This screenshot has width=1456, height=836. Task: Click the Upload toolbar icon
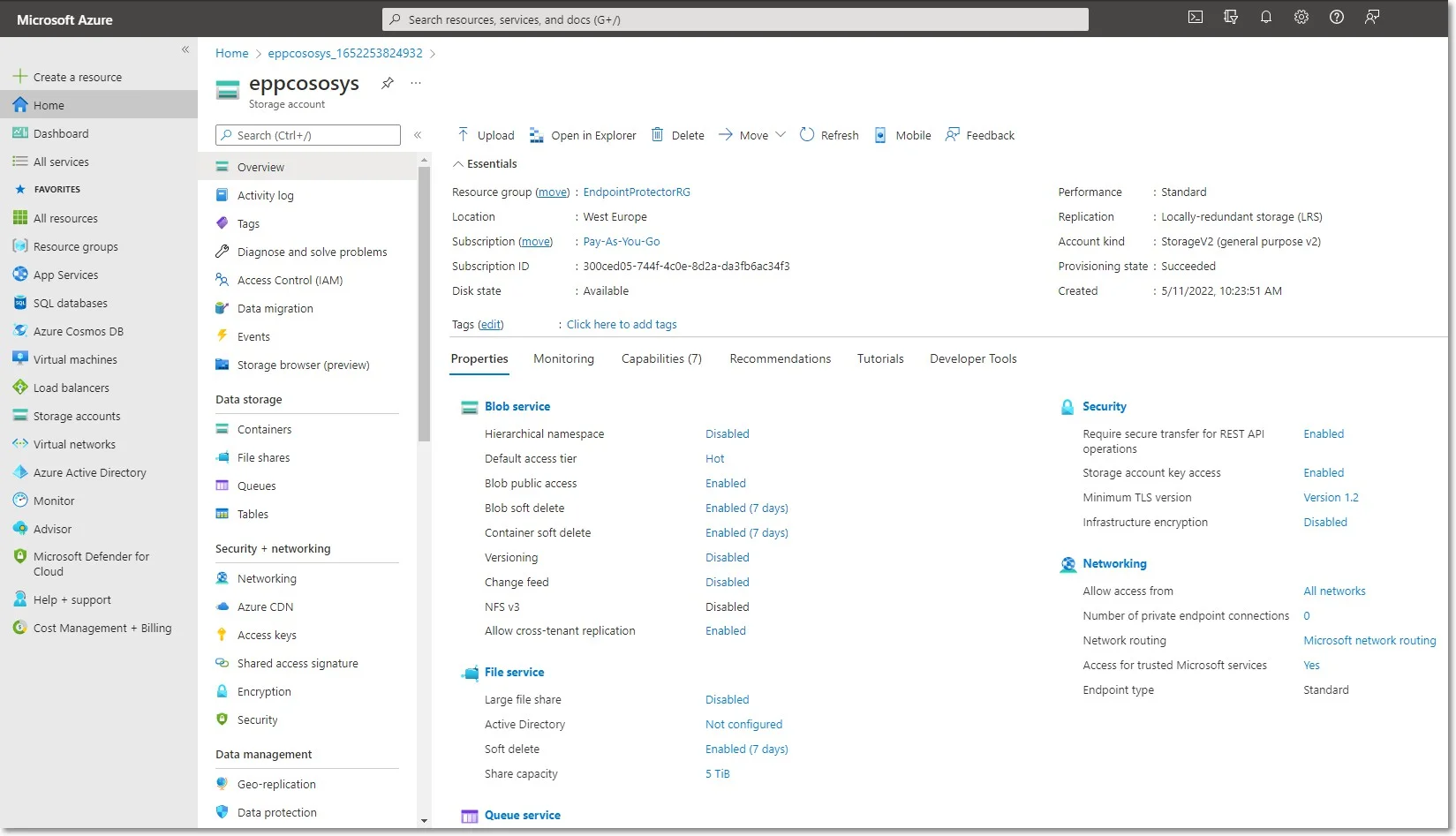(464, 134)
